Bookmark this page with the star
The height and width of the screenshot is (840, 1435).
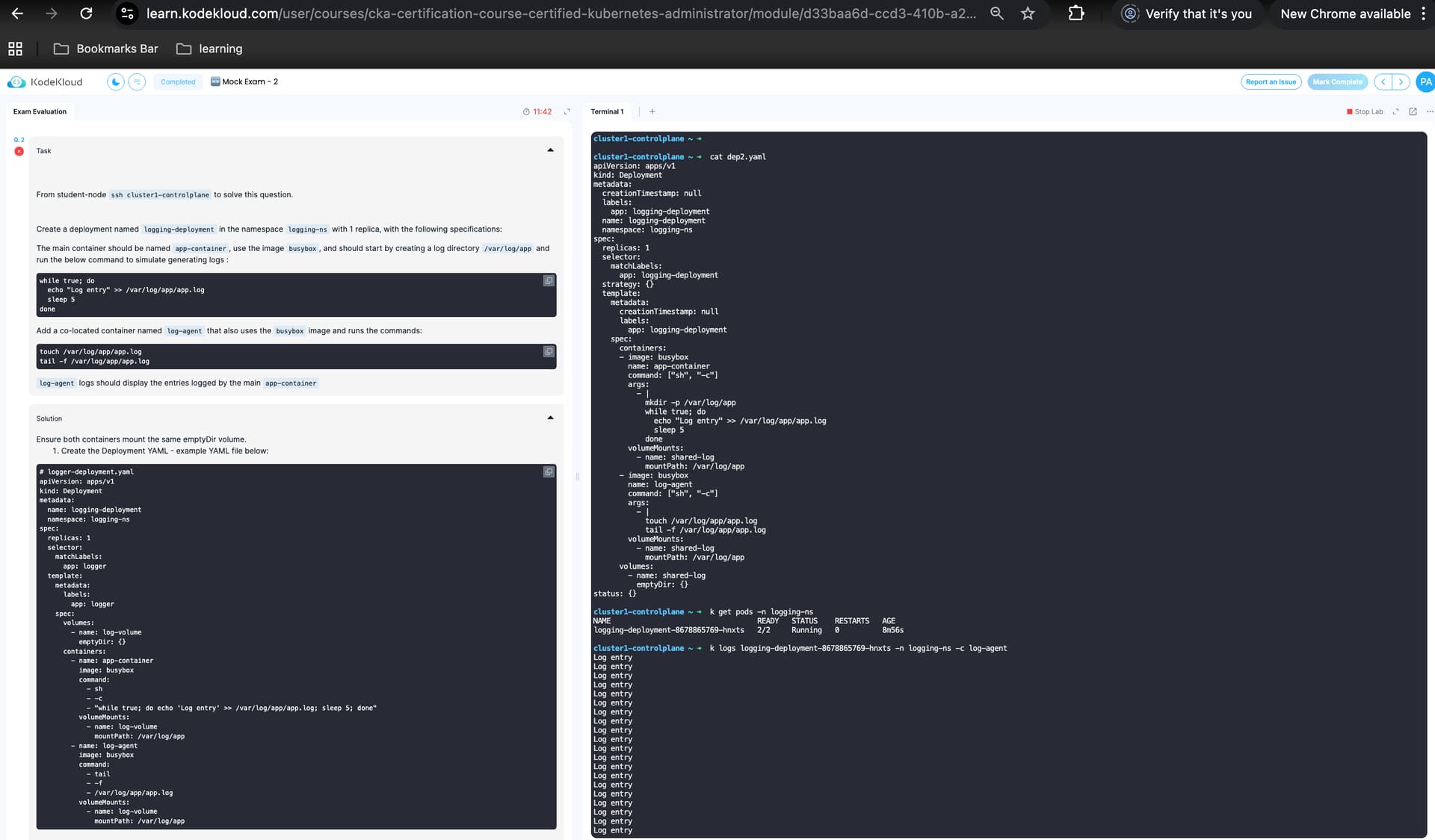[x=1028, y=13]
